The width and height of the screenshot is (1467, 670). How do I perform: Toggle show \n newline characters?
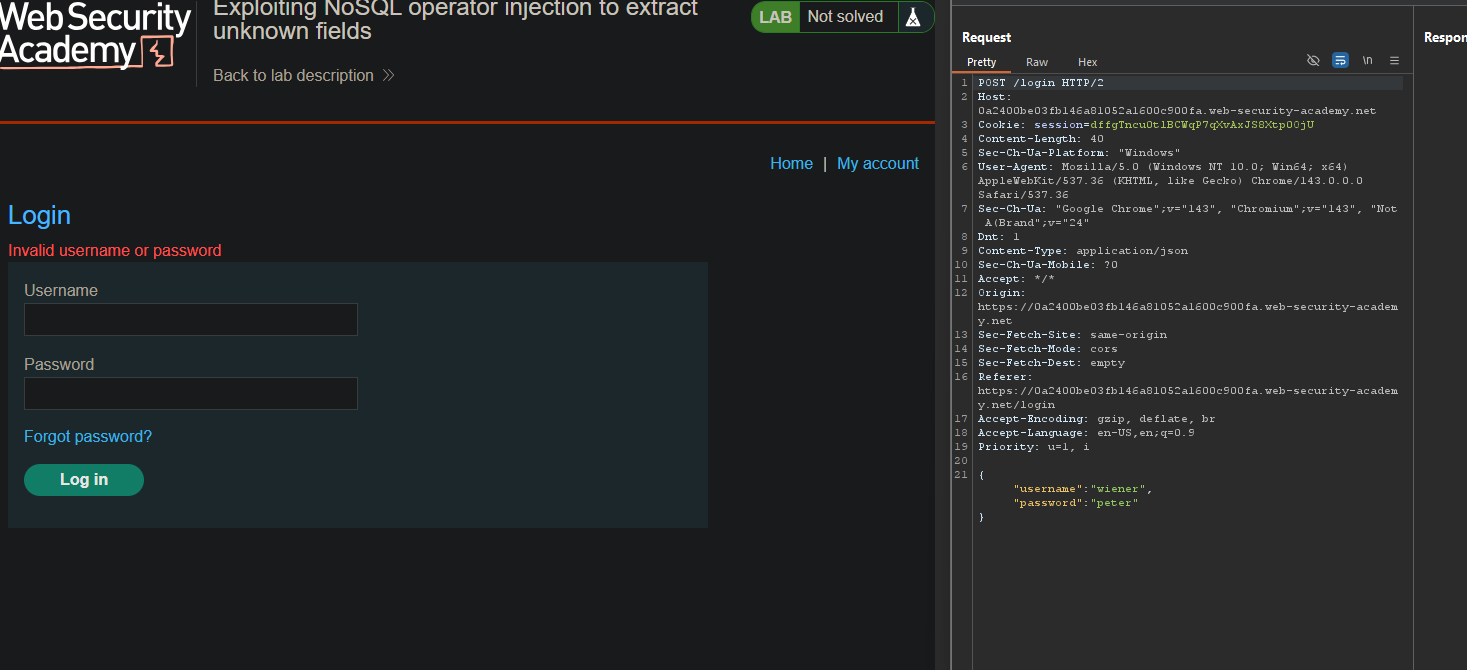pos(1367,61)
